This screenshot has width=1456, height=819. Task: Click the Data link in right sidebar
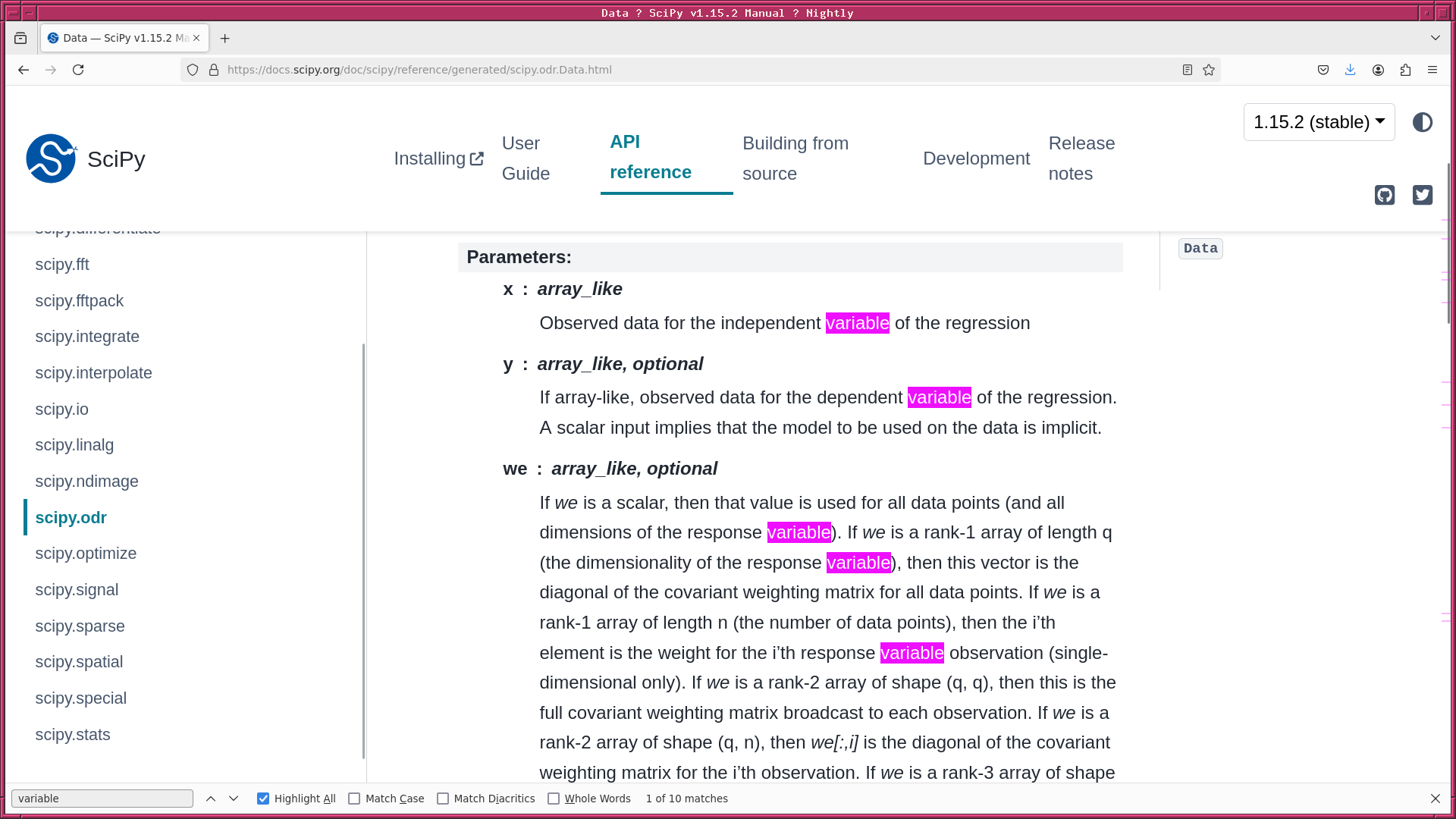(x=1200, y=249)
